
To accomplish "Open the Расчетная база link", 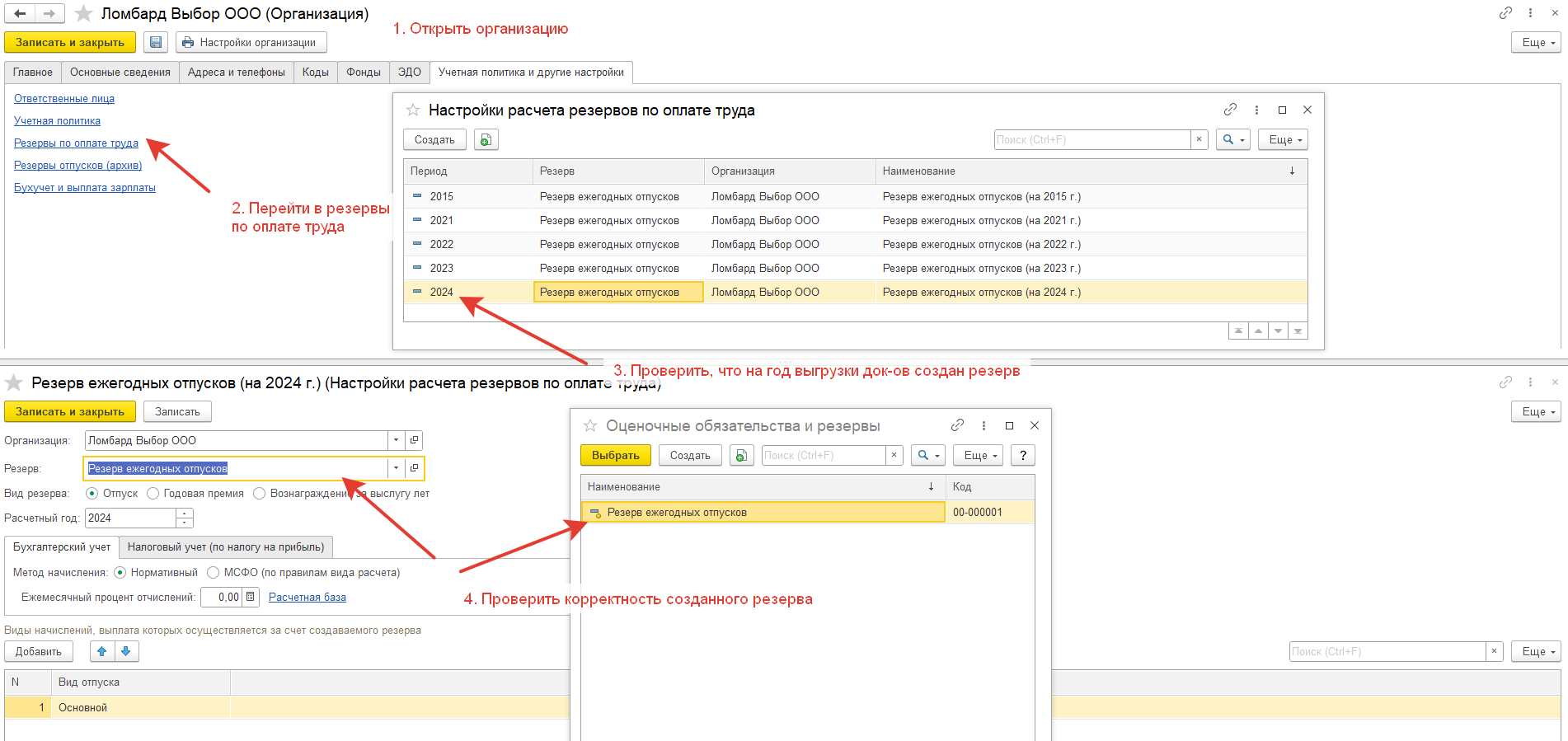I will [307, 597].
